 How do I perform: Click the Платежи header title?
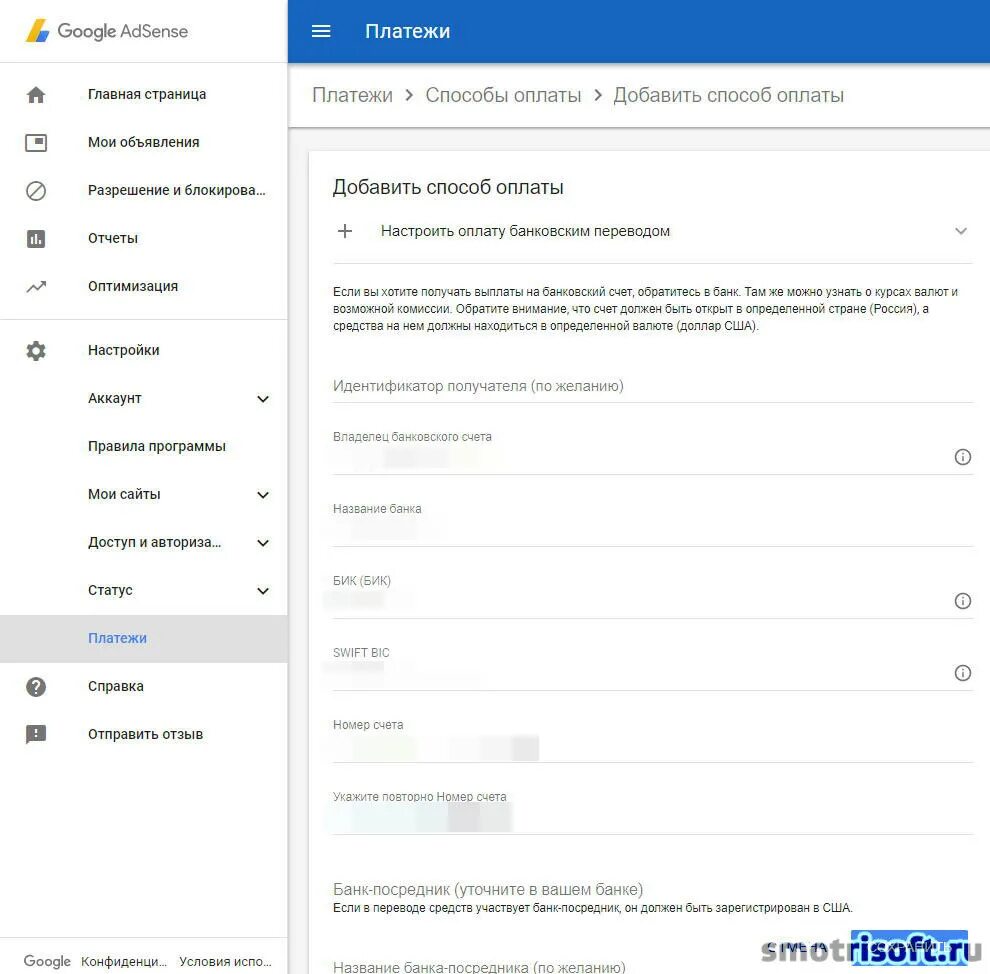pos(407,31)
